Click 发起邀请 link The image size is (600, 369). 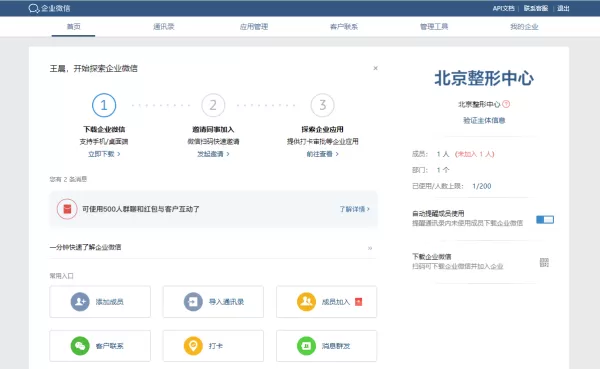click(213, 154)
